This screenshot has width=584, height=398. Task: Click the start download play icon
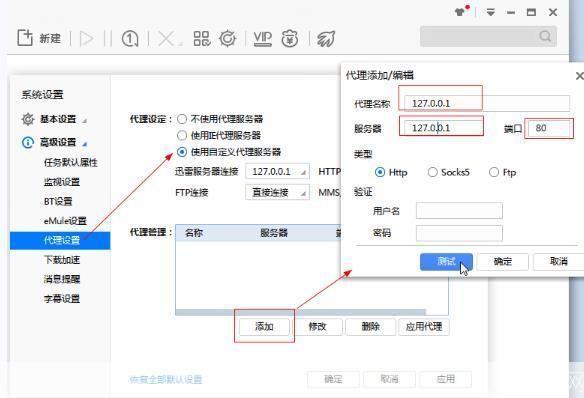point(86,38)
